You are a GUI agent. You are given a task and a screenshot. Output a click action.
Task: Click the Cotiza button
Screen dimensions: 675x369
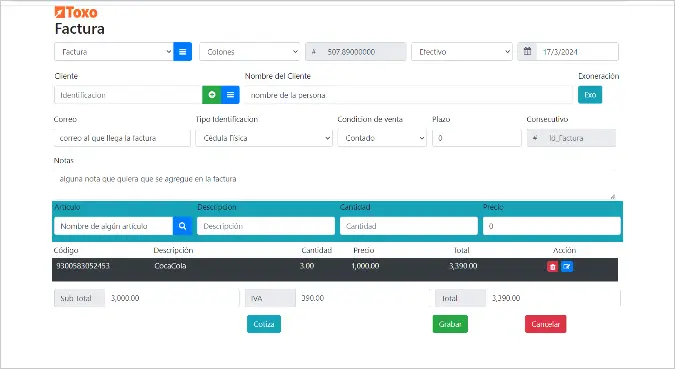pos(264,324)
